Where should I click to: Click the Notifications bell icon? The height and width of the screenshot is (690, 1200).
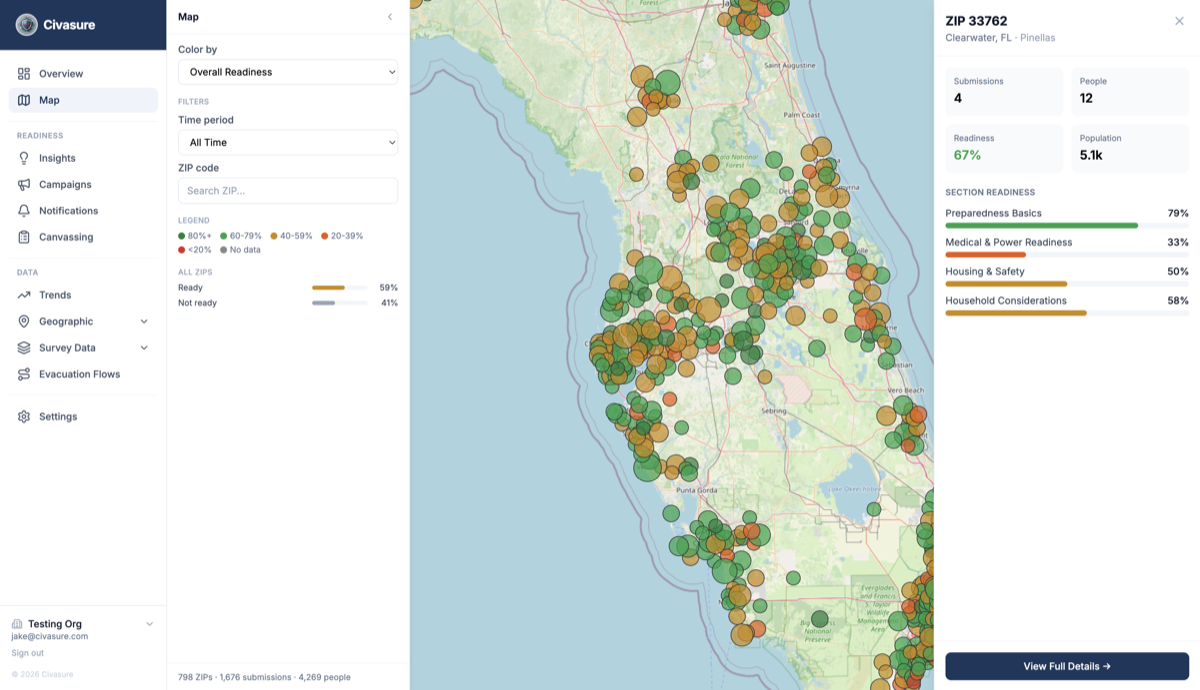pyautogui.click(x=22, y=210)
